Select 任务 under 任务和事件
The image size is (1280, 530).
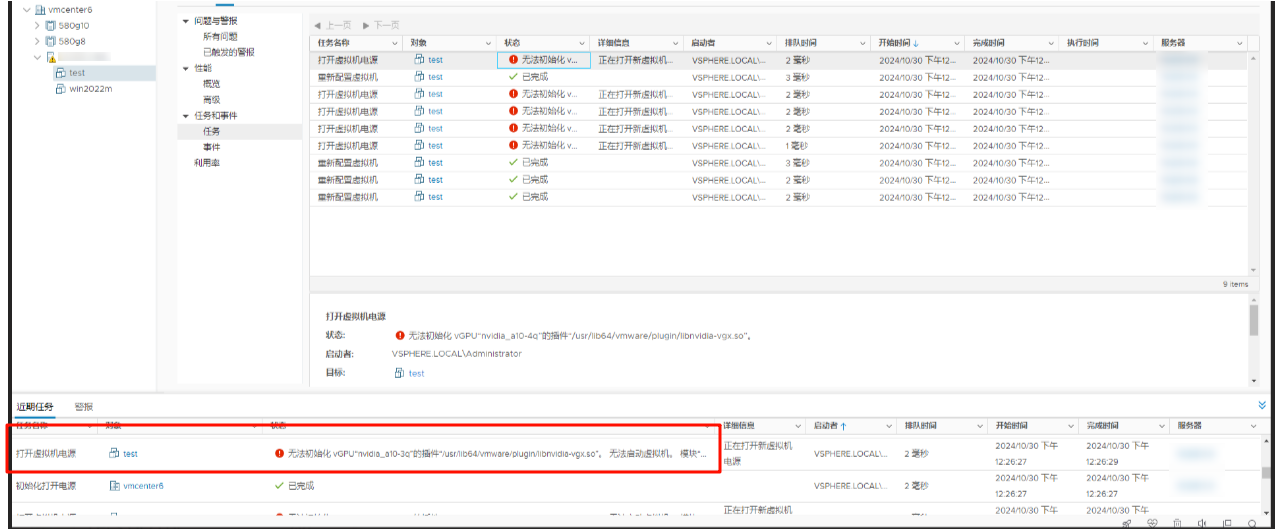click(211, 131)
